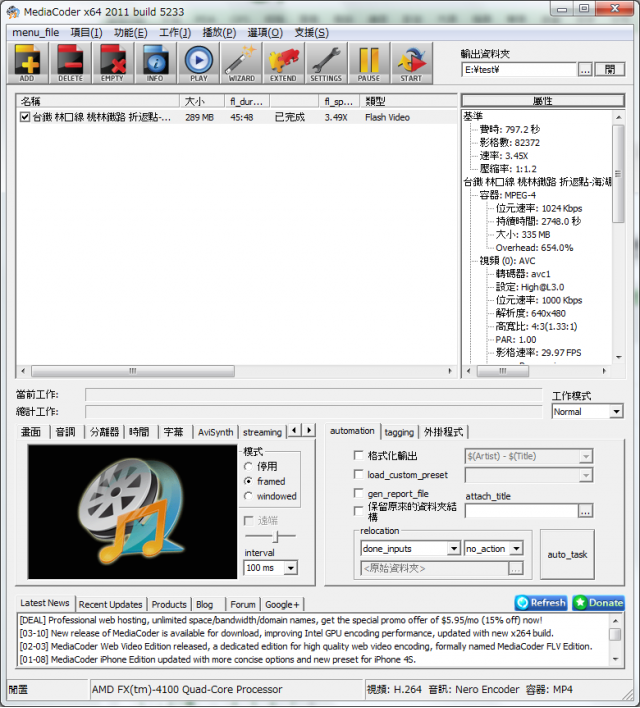Select the windowed mode radio button
Image resolution: width=640 pixels, height=708 pixels.
[x=248, y=496]
